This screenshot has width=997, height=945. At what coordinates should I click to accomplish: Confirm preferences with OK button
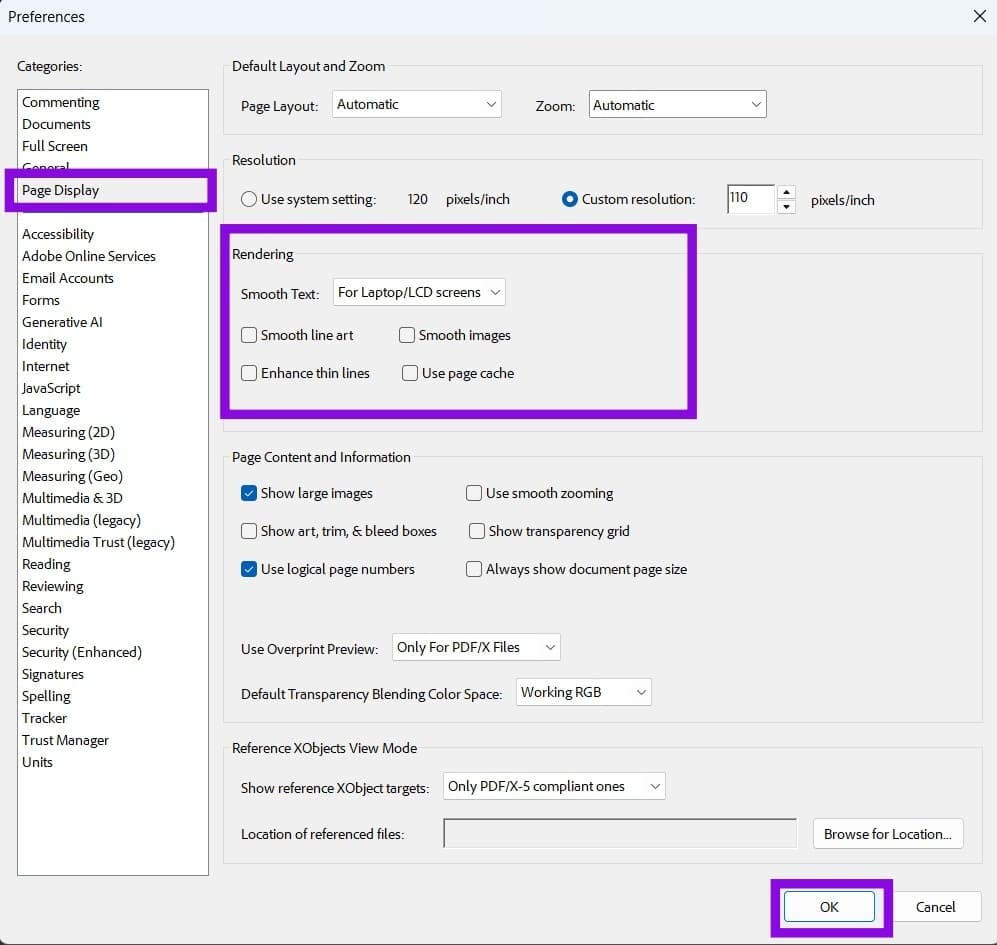pyautogui.click(x=829, y=906)
